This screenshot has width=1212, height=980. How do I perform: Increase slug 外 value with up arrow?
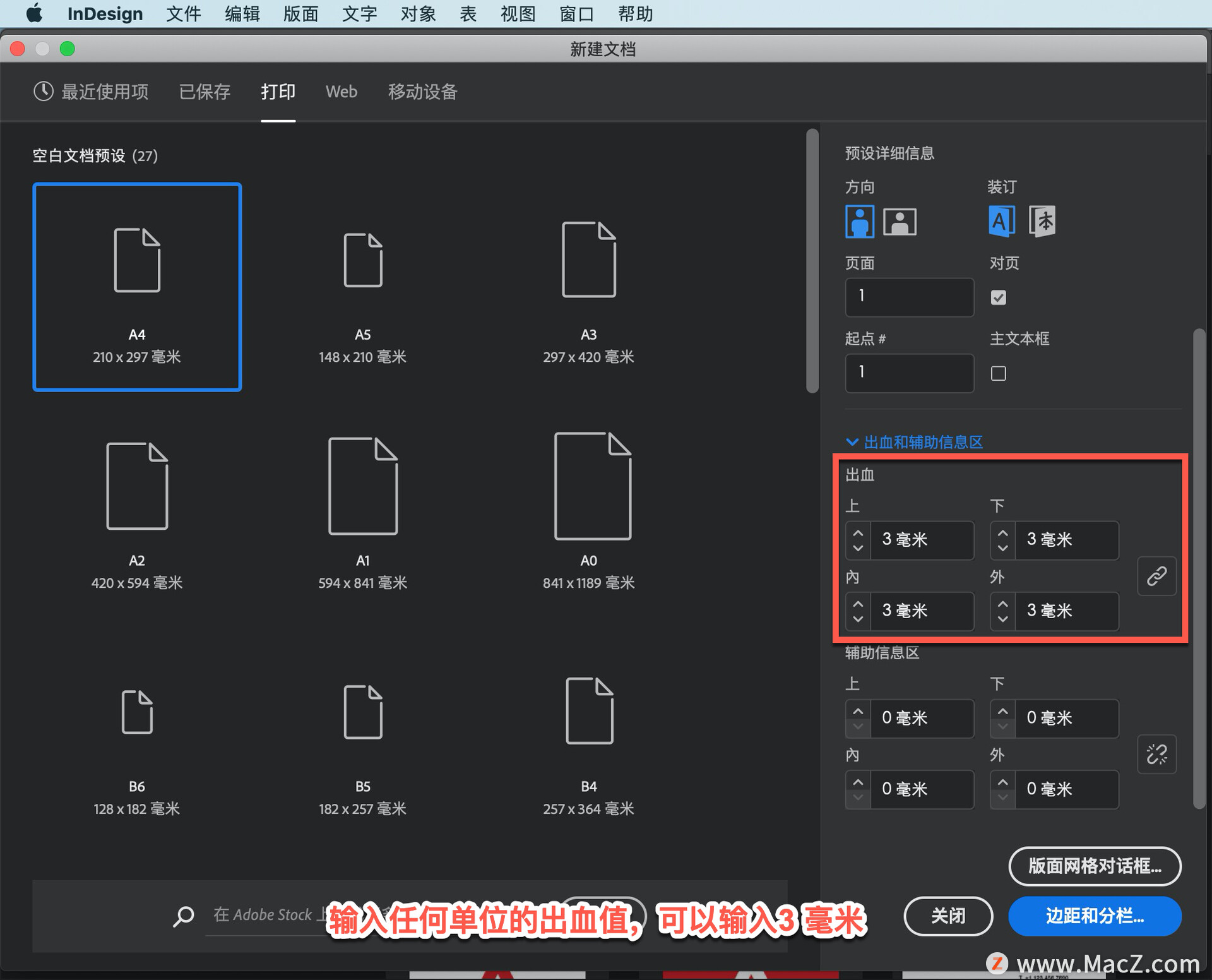tap(1002, 782)
